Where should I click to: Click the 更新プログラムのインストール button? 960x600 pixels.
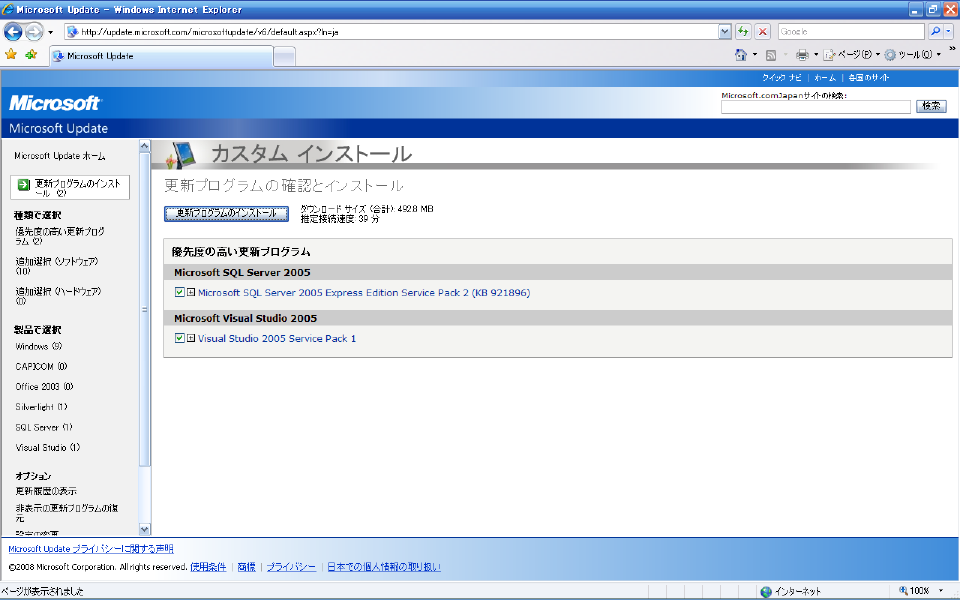(x=227, y=213)
